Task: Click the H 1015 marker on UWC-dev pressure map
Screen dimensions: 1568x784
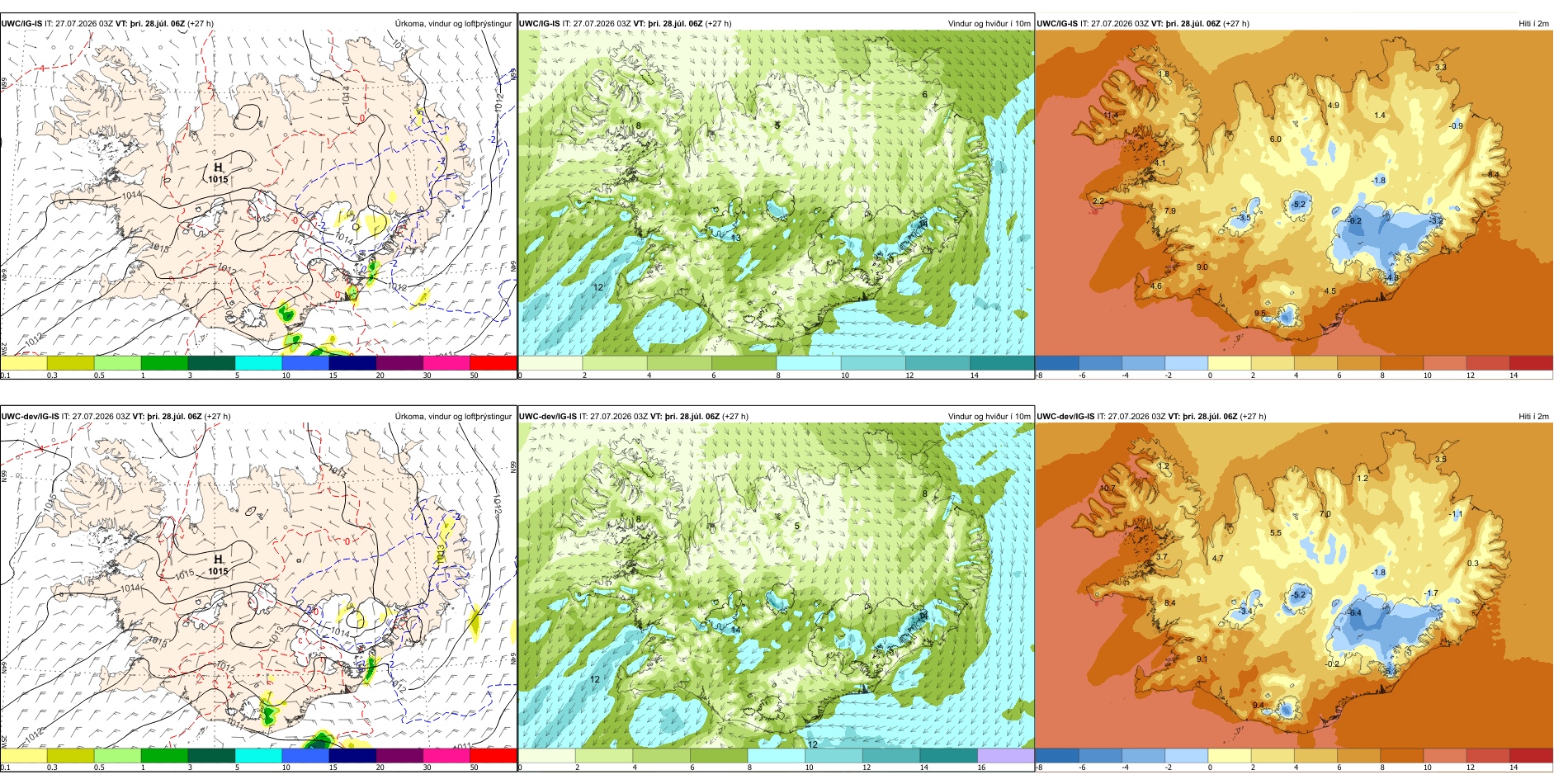Action: click(218, 565)
